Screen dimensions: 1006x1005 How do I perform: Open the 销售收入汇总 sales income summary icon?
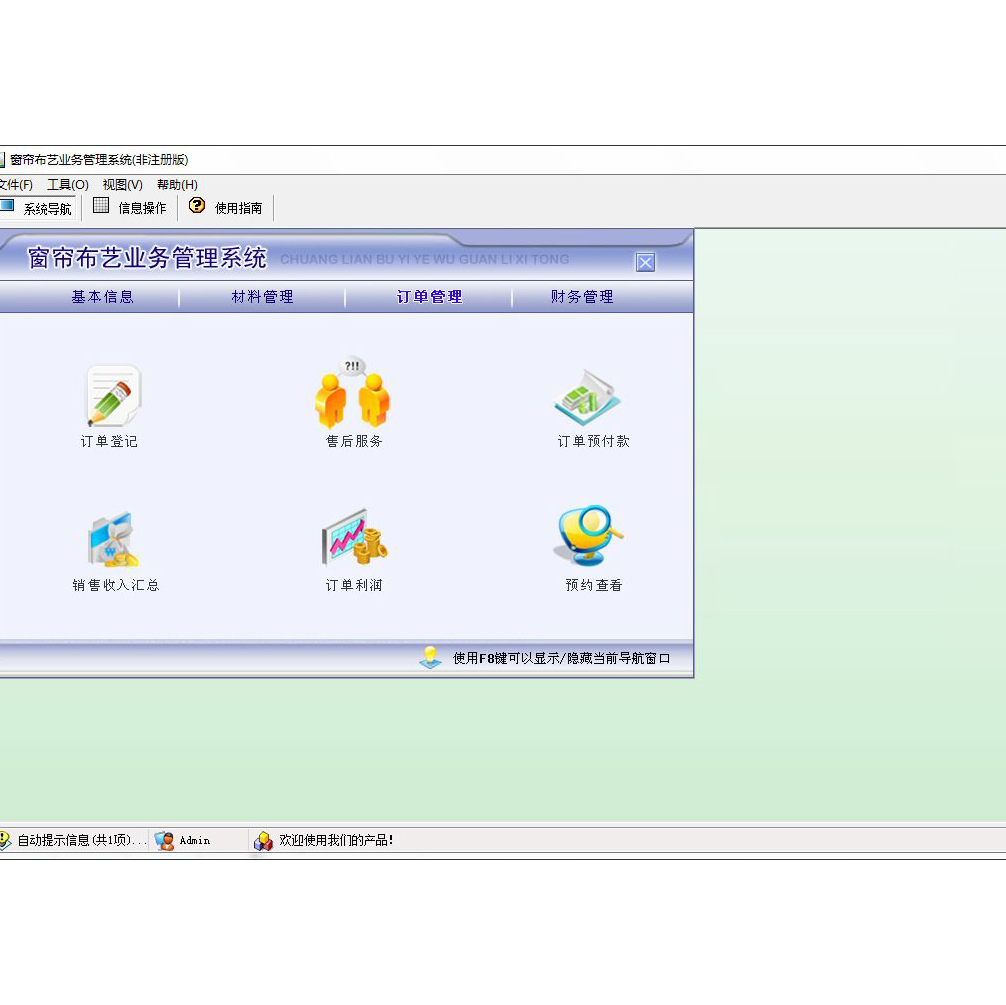113,541
